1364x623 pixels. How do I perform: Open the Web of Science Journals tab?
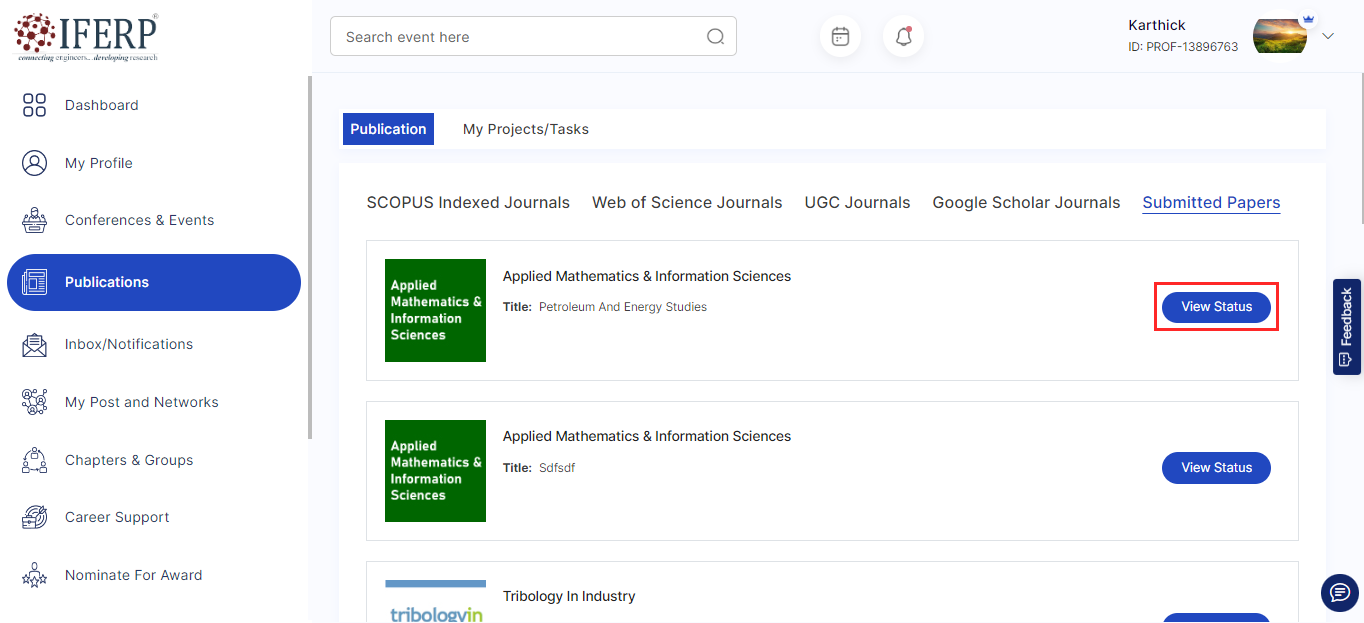[x=687, y=203]
